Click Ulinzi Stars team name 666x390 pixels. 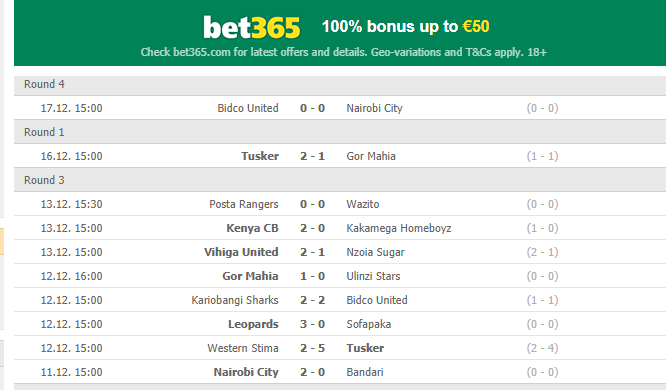373,276
